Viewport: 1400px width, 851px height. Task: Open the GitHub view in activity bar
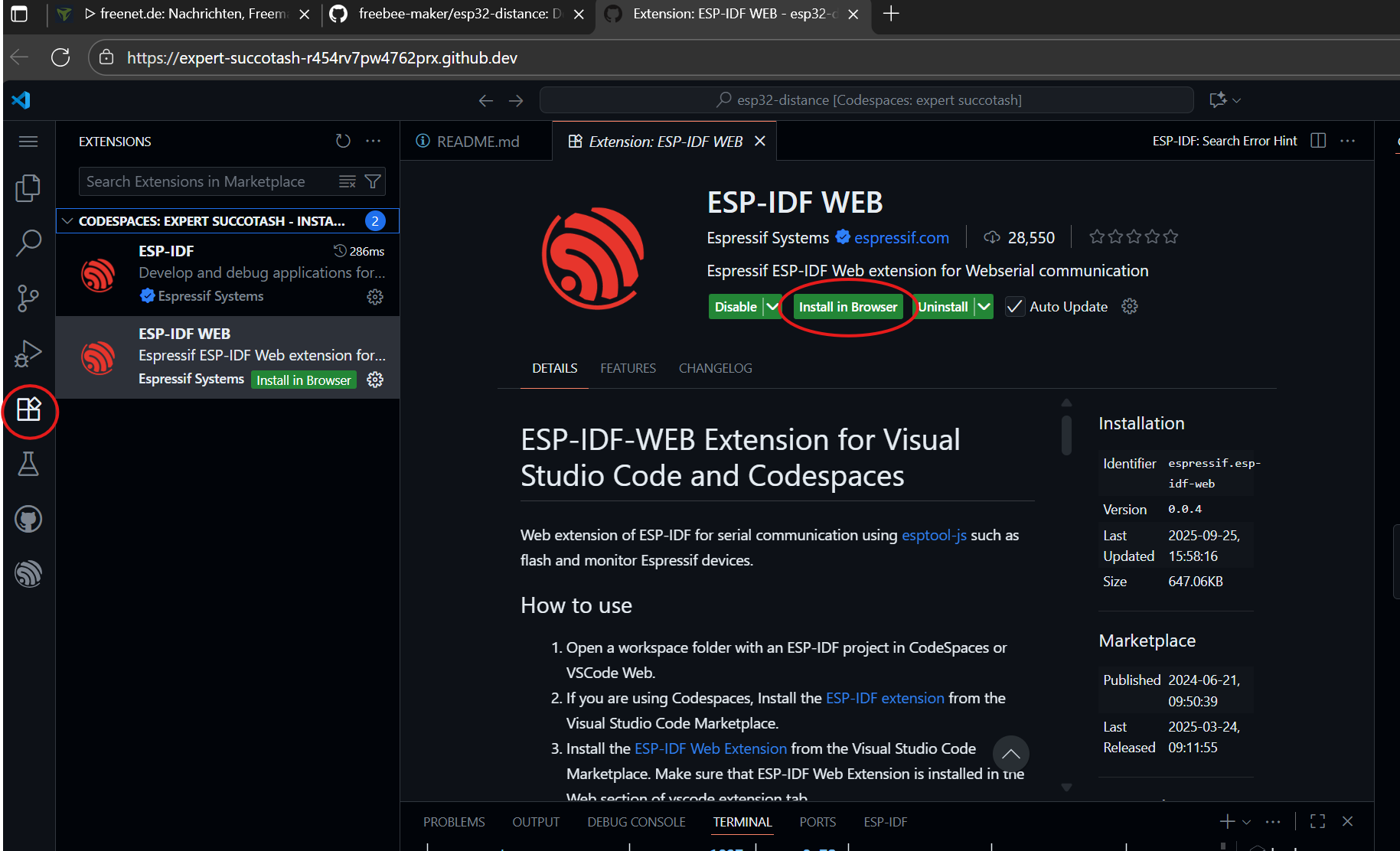pyautogui.click(x=28, y=520)
